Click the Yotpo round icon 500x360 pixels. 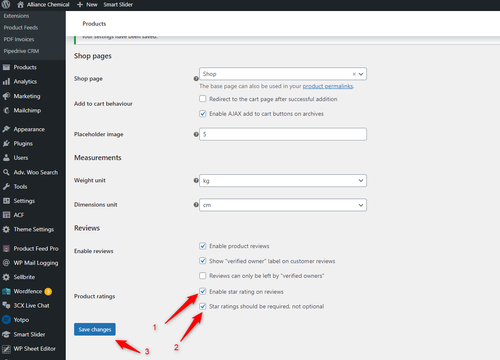pyautogui.click(x=6, y=320)
